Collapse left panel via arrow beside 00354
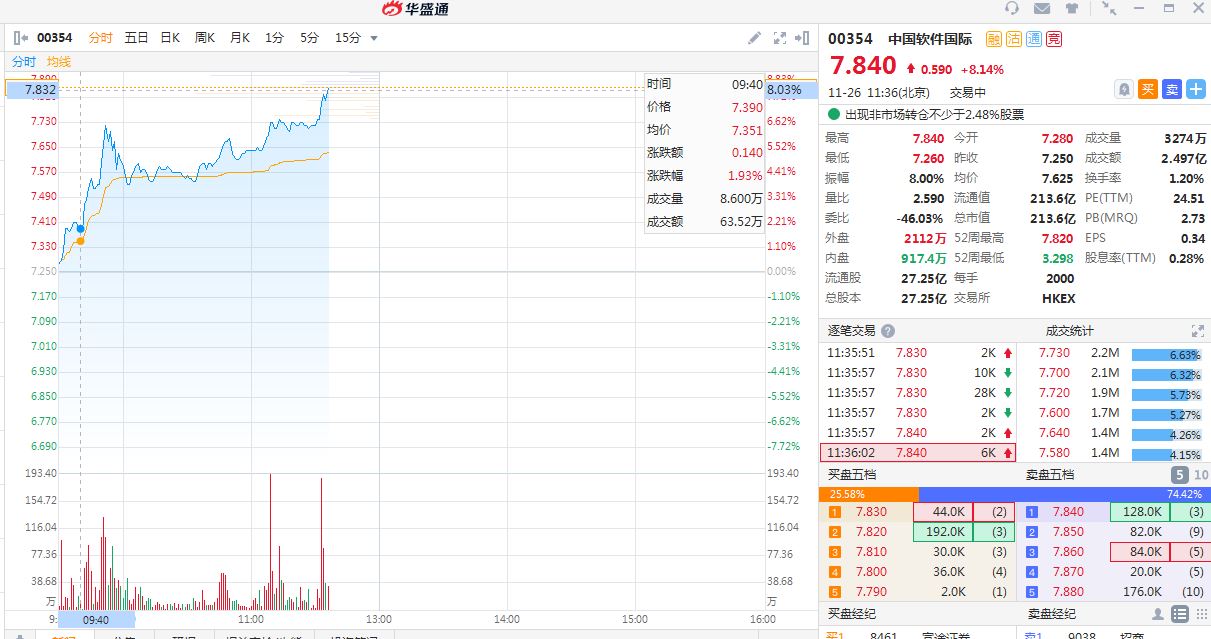The image size is (1211, 639). tap(21, 38)
